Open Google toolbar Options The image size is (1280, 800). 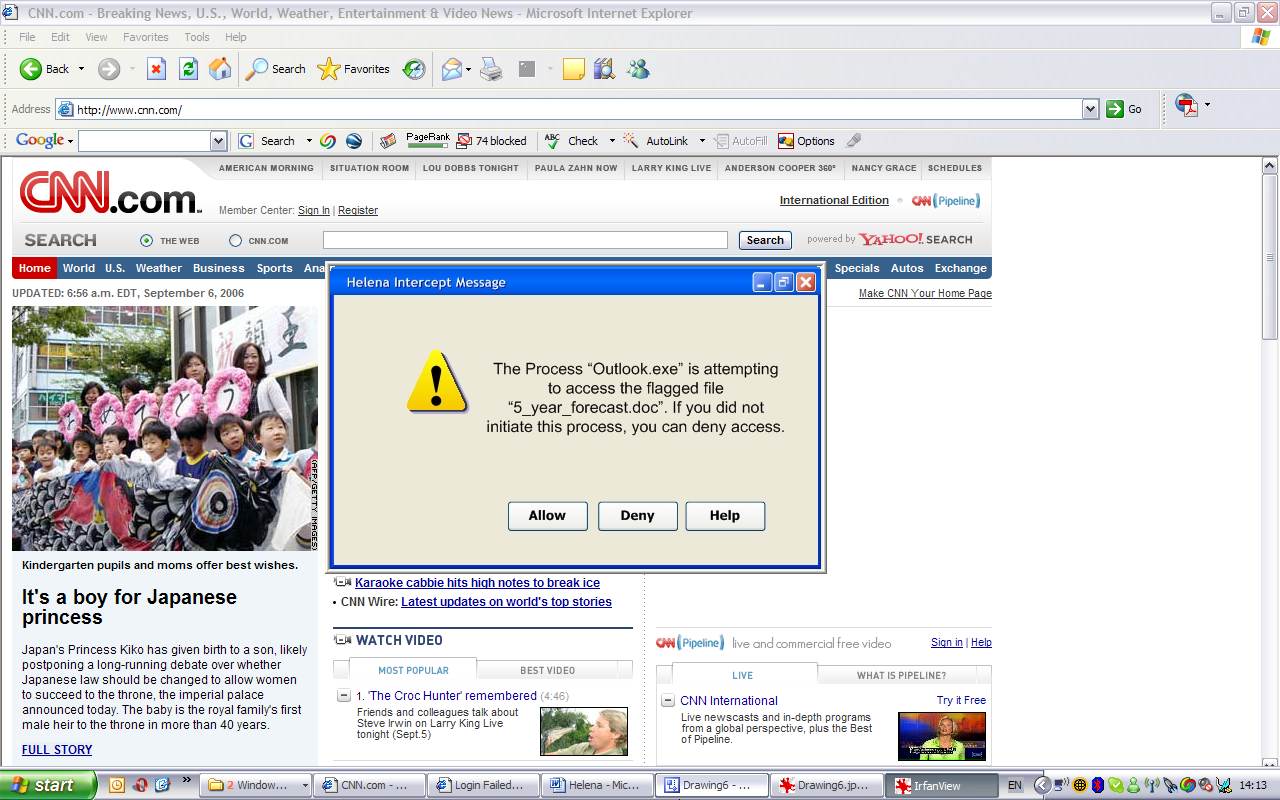[806, 141]
